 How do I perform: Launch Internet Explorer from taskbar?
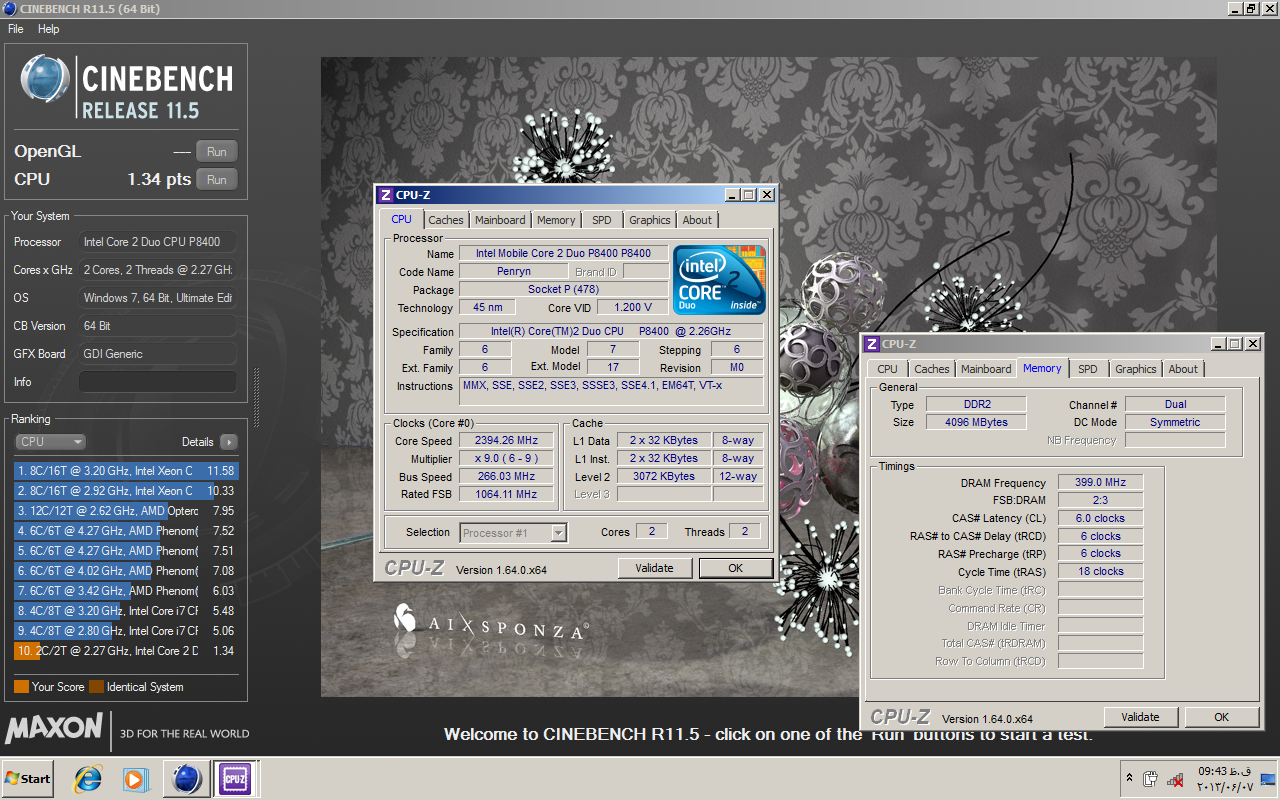89,778
